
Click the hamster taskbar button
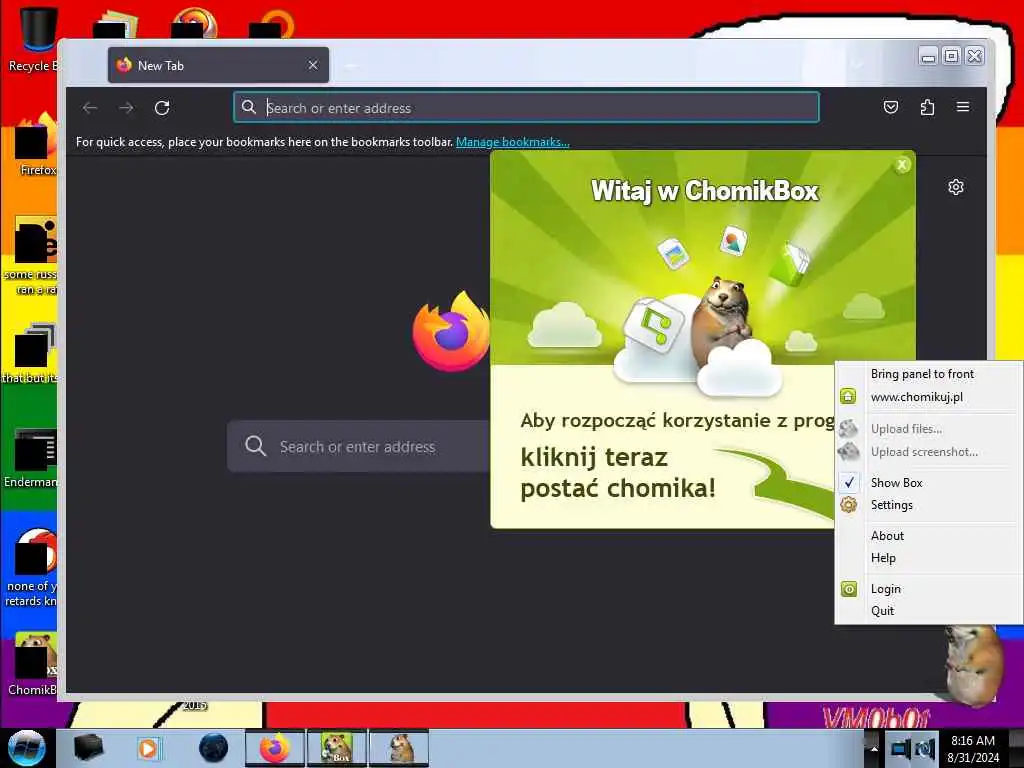[399, 748]
